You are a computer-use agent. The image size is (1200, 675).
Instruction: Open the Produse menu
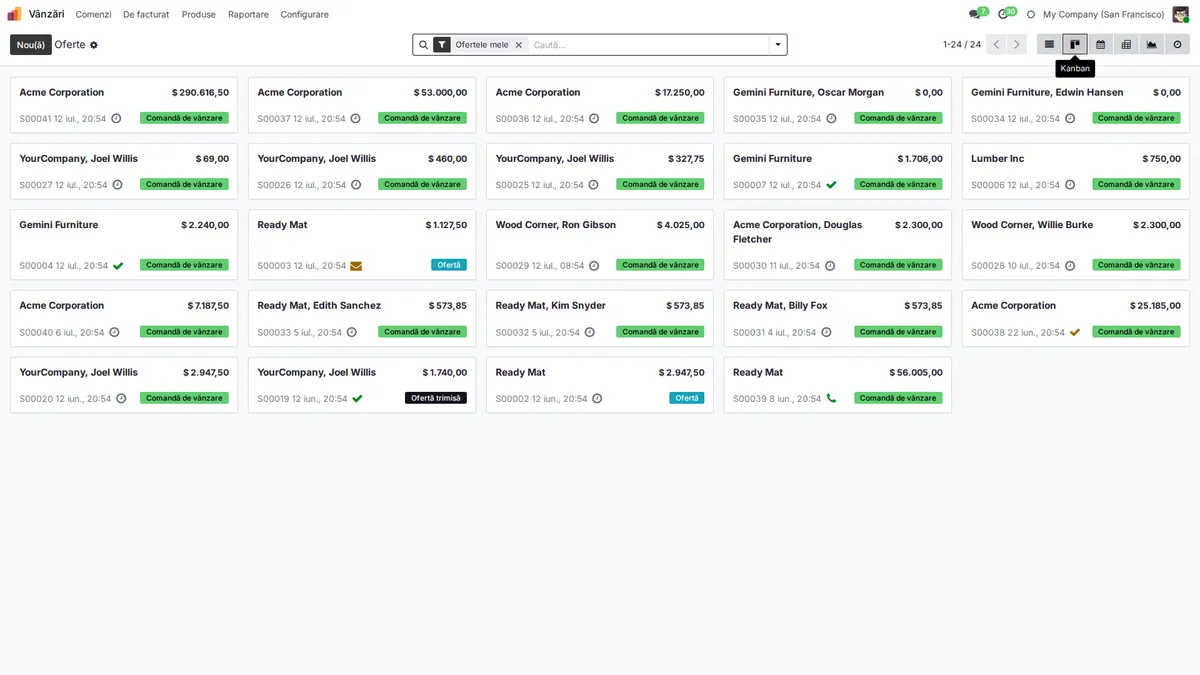(199, 14)
